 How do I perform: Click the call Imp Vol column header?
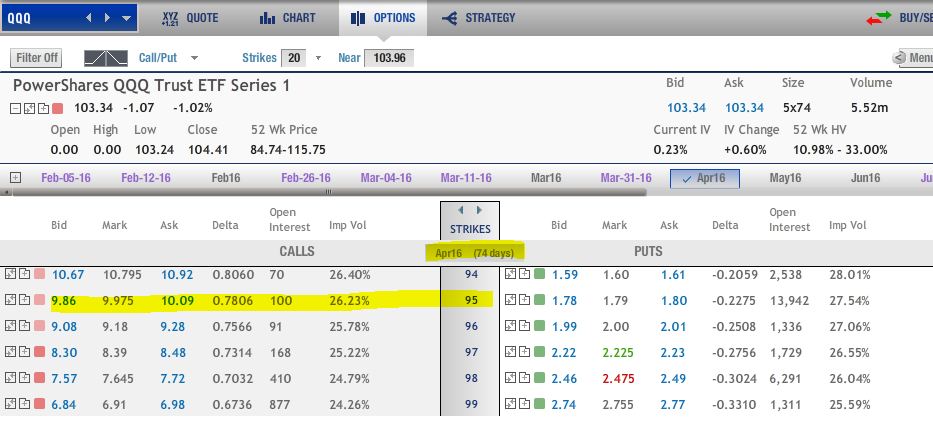tap(347, 226)
